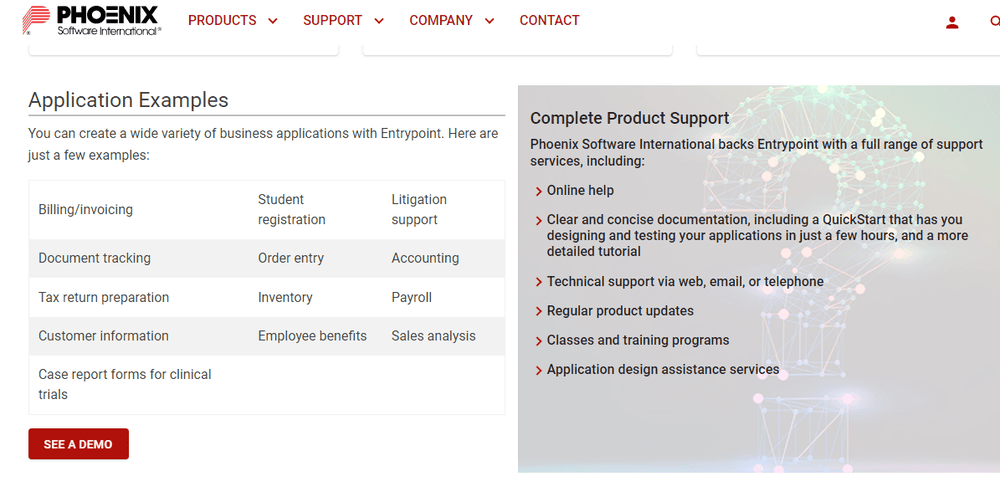Image resolution: width=1000 pixels, height=481 pixels.
Task: Click the SEE A DEMO button
Action: [78, 444]
